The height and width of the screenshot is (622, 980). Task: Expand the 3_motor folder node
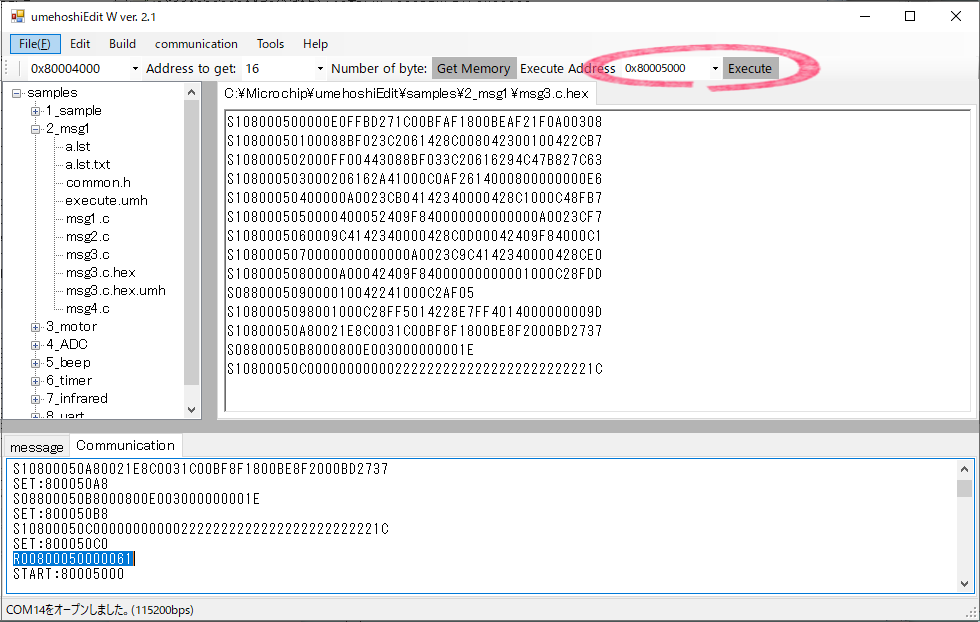click(36, 327)
